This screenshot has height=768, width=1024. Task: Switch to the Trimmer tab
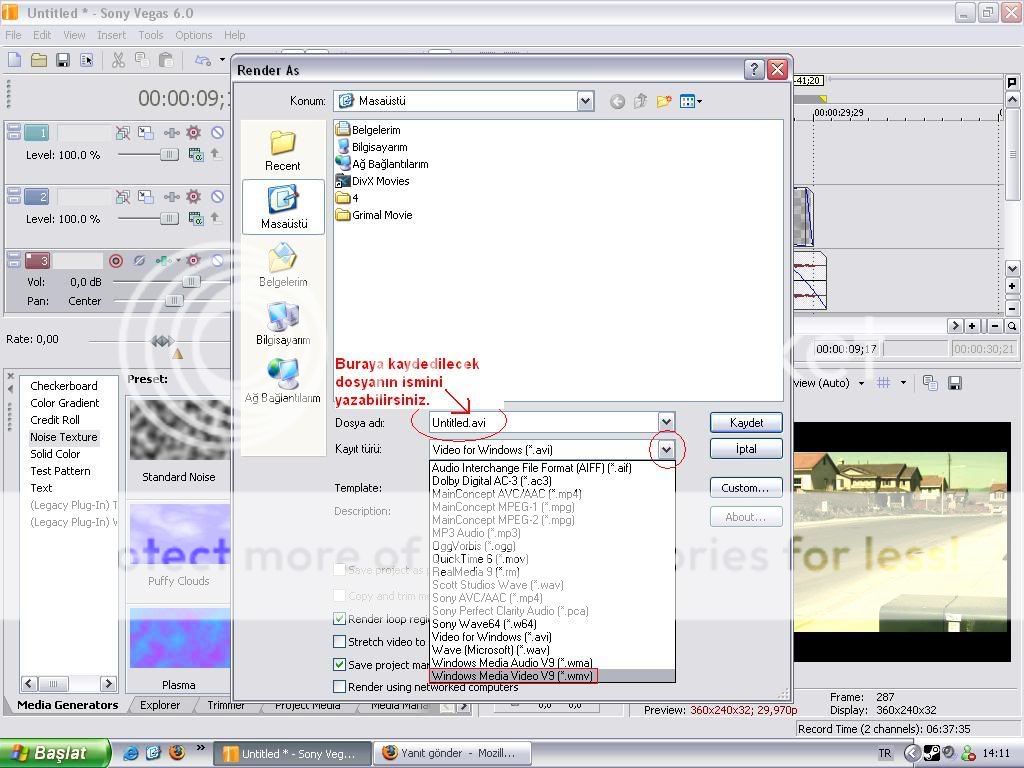pos(225,705)
